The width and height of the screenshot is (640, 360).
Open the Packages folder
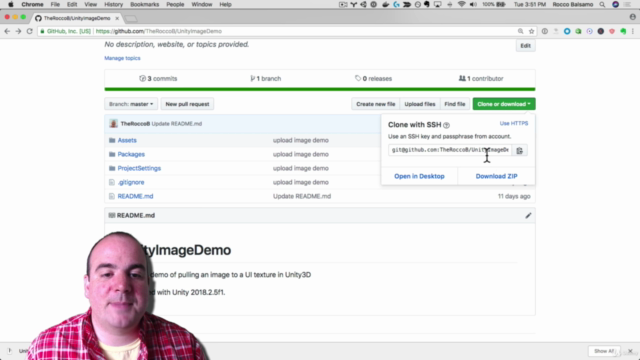pos(131,154)
